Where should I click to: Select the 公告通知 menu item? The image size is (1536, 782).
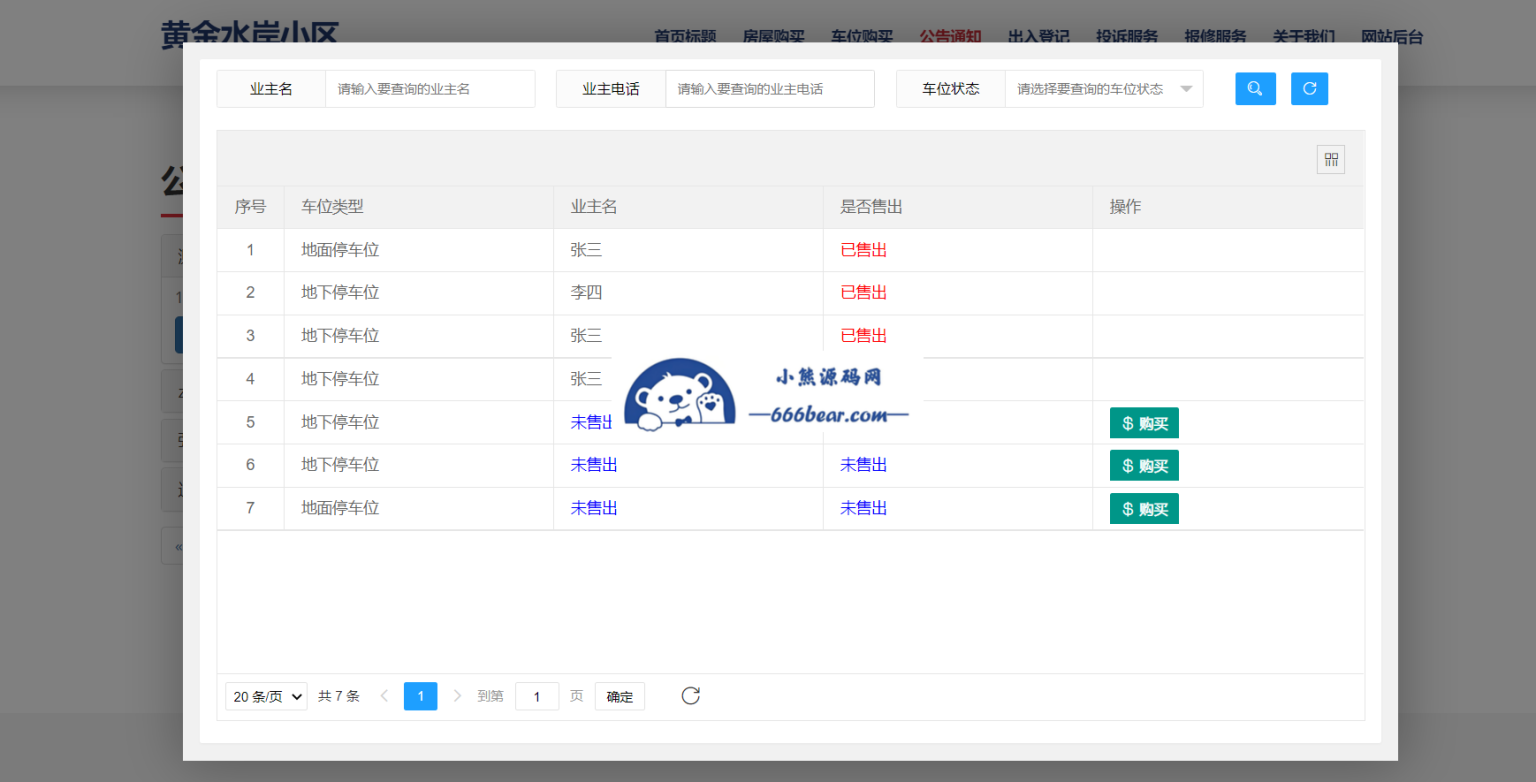(948, 37)
